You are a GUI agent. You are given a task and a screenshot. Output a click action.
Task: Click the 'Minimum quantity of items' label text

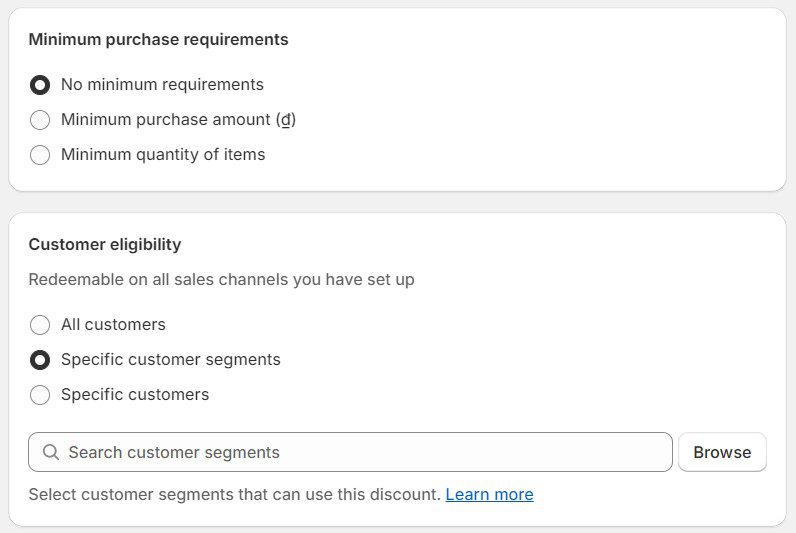[163, 155]
